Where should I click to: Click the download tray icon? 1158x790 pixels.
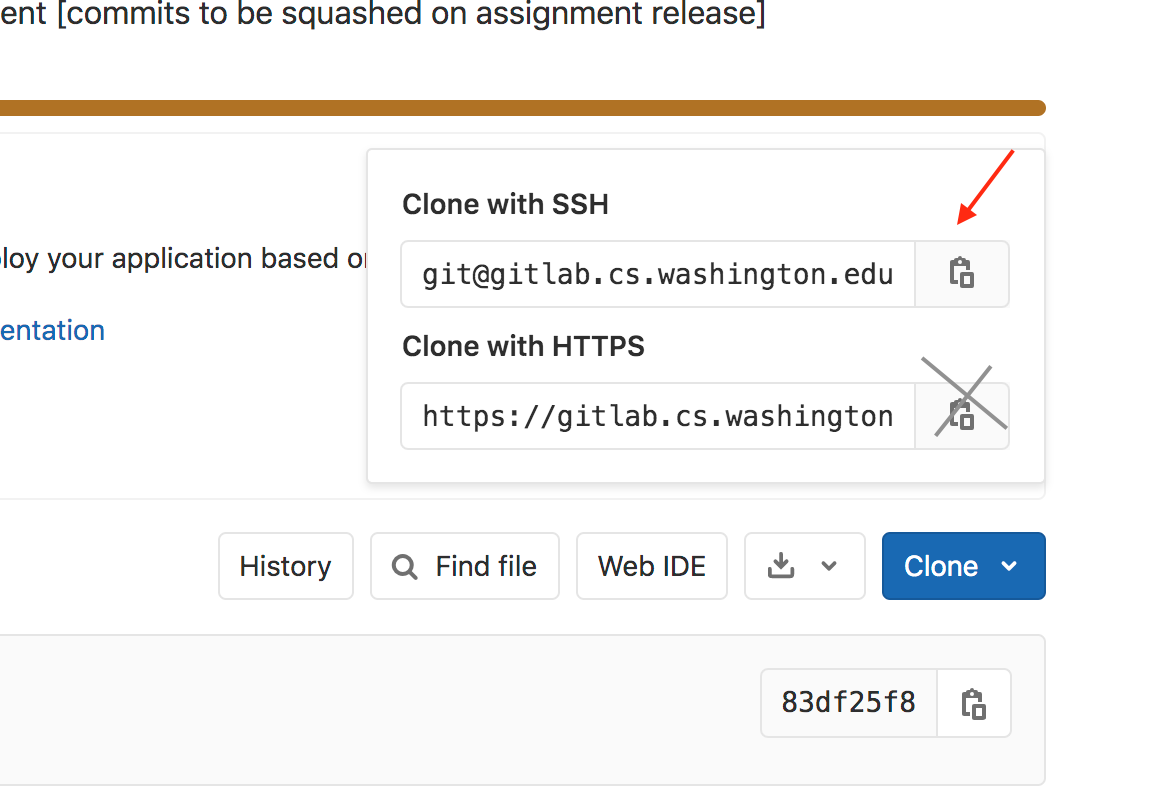tap(780, 566)
